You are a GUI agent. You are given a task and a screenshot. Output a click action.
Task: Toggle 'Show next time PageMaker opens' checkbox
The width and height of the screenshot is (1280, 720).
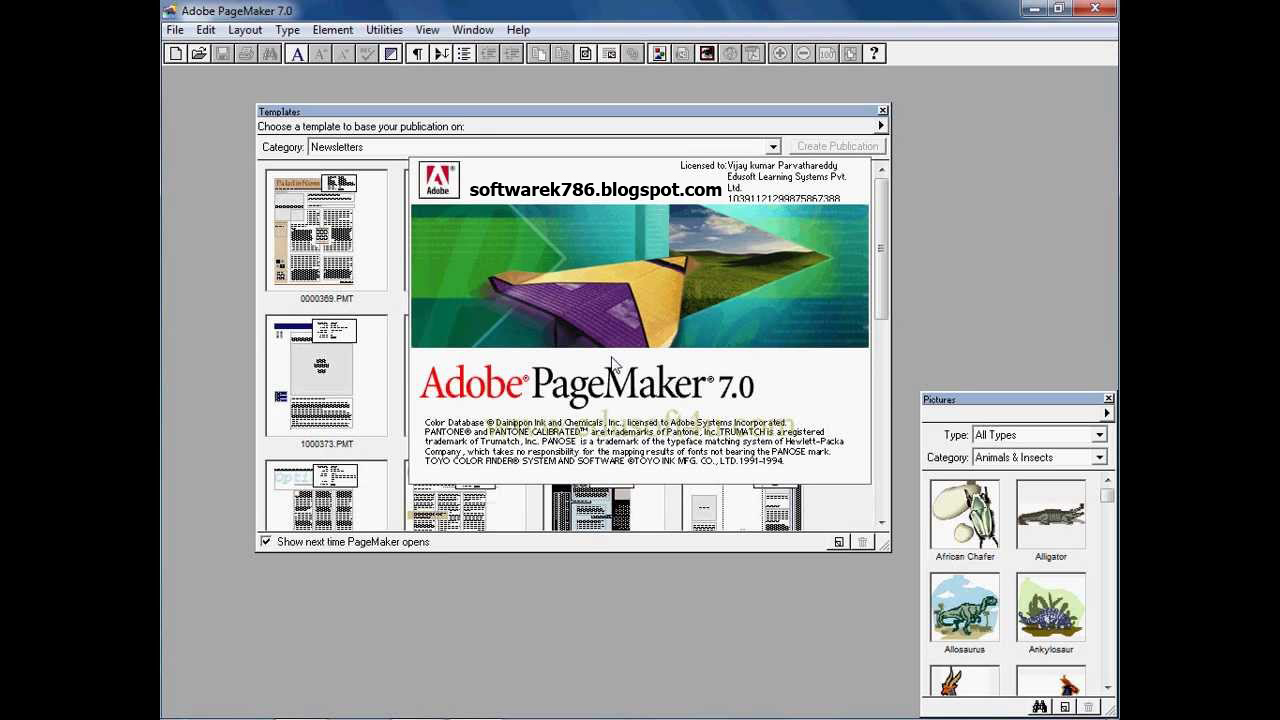click(266, 542)
